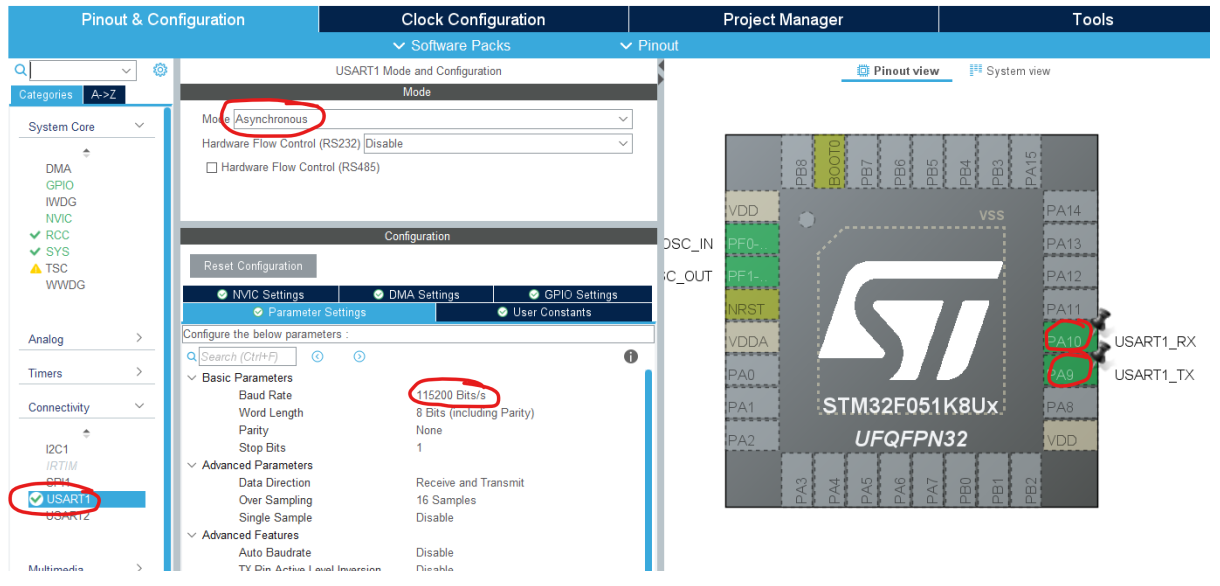The width and height of the screenshot is (1220, 586).
Task: Click the magnifier icon above Categories
Action: [x=21, y=70]
